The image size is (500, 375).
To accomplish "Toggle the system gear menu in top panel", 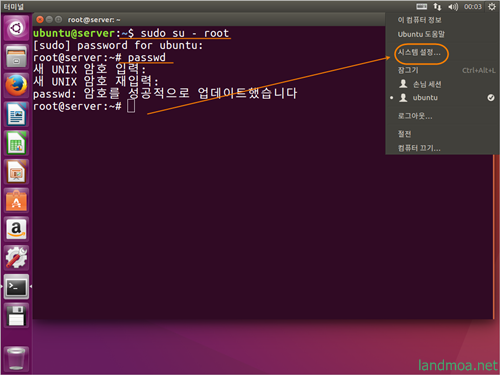I will (x=492, y=6).
